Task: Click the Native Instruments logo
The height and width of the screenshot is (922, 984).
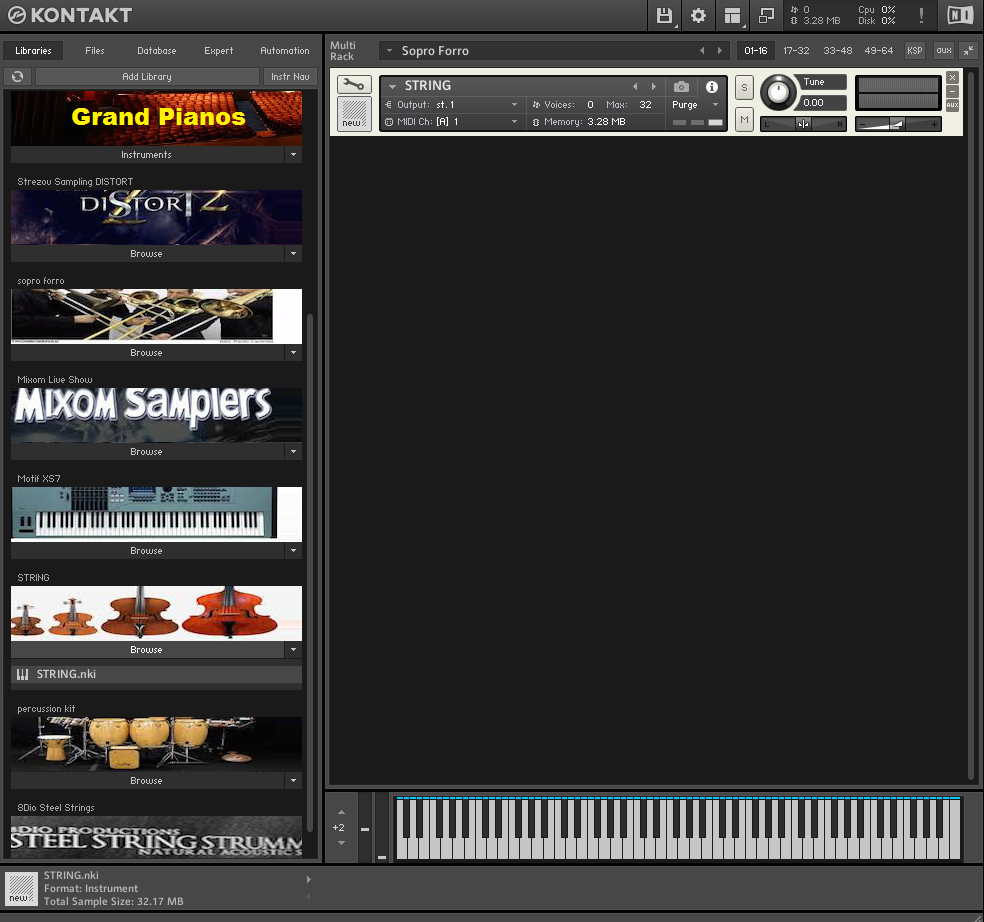Action: pyautogui.click(x=960, y=16)
